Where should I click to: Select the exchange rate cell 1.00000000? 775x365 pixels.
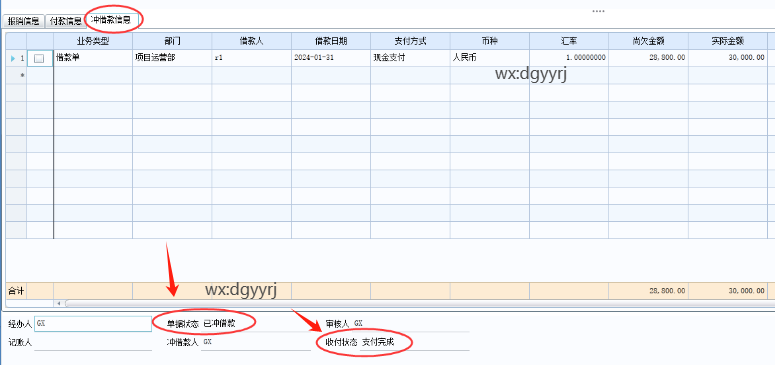point(569,58)
